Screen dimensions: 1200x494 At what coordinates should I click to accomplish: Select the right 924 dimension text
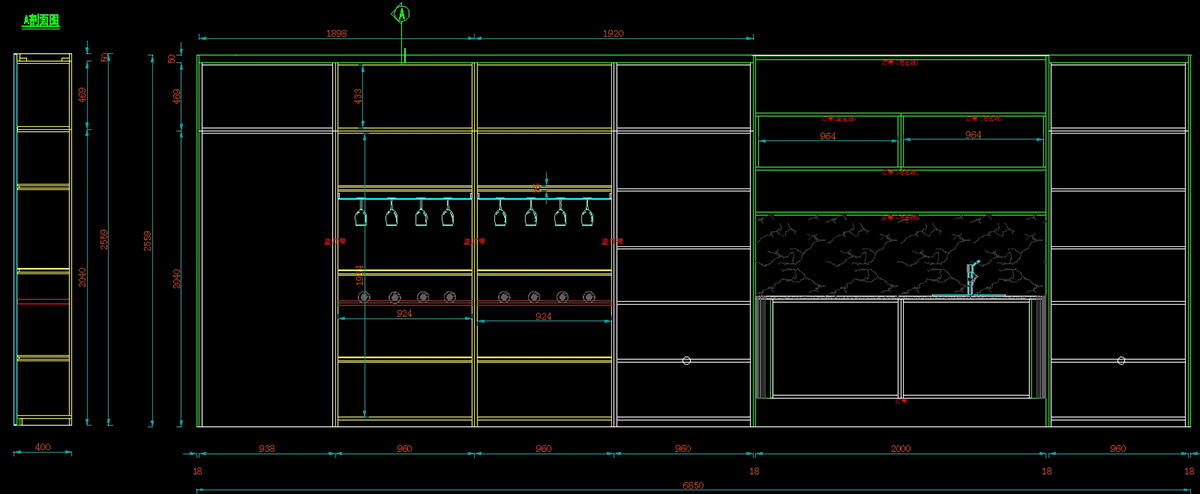click(x=544, y=316)
